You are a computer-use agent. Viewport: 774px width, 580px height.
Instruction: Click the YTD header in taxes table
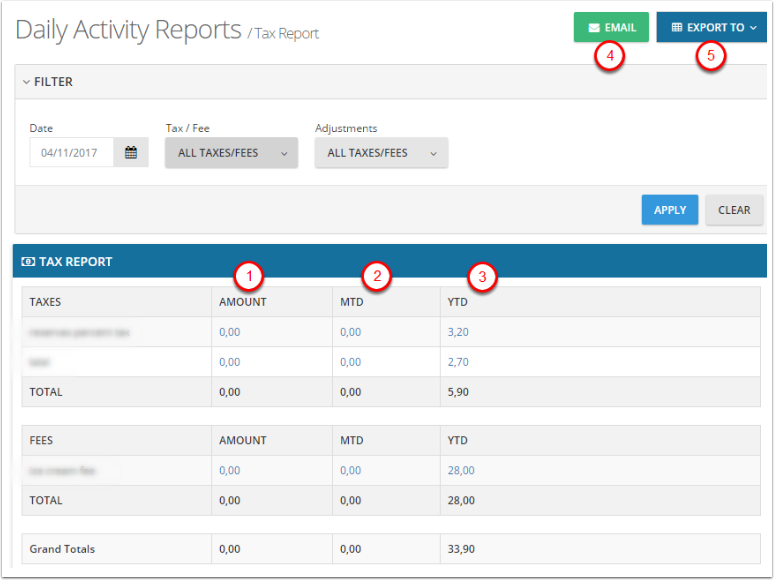pos(458,302)
